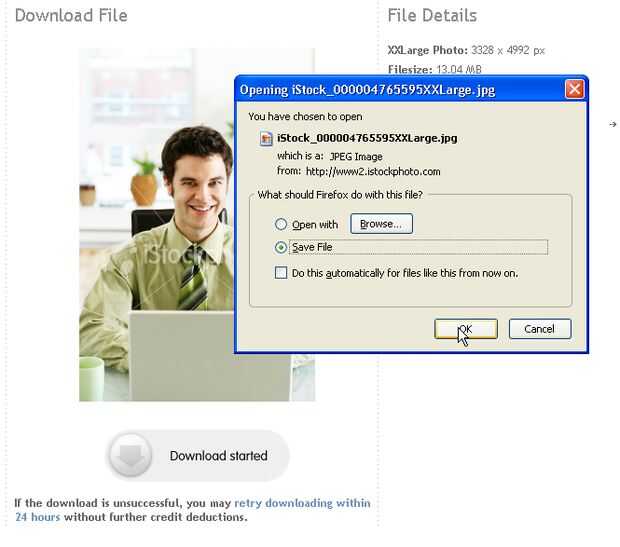
Task: Select the Save File radio option
Action: (x=281, y=247)
